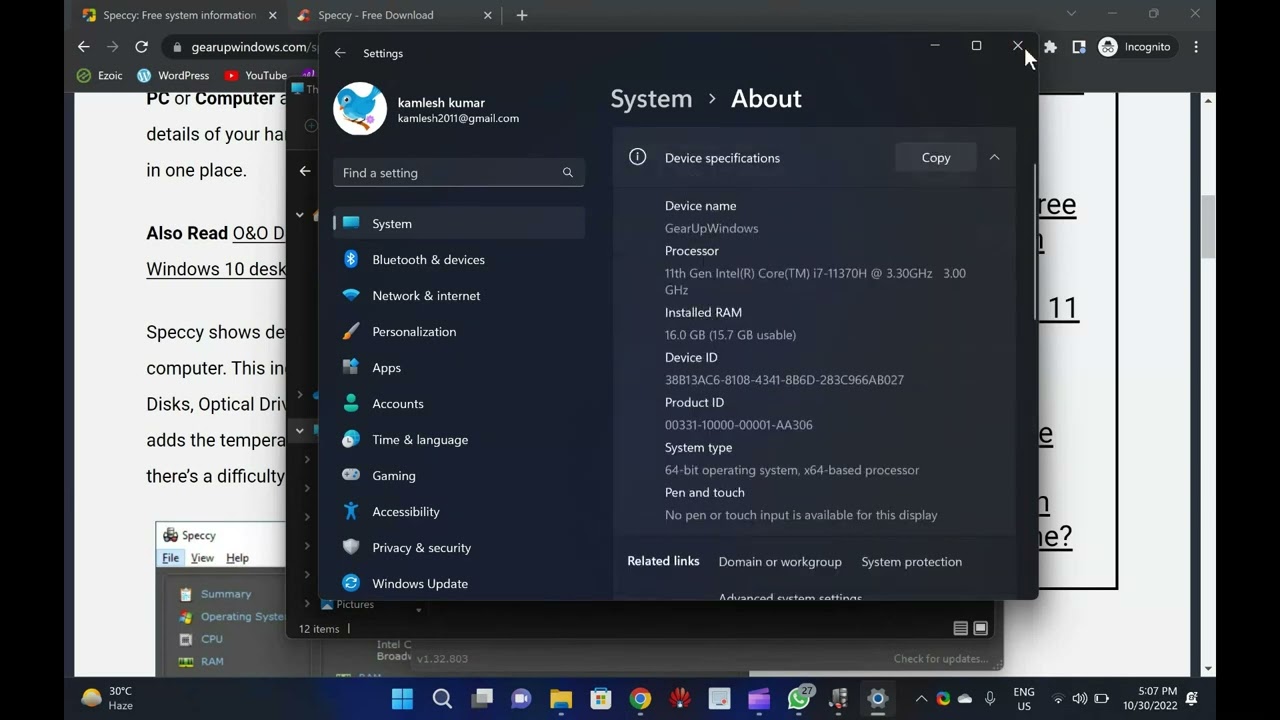Open Time & language settings
Viewport: 1280px width, 720px height.
459,439
